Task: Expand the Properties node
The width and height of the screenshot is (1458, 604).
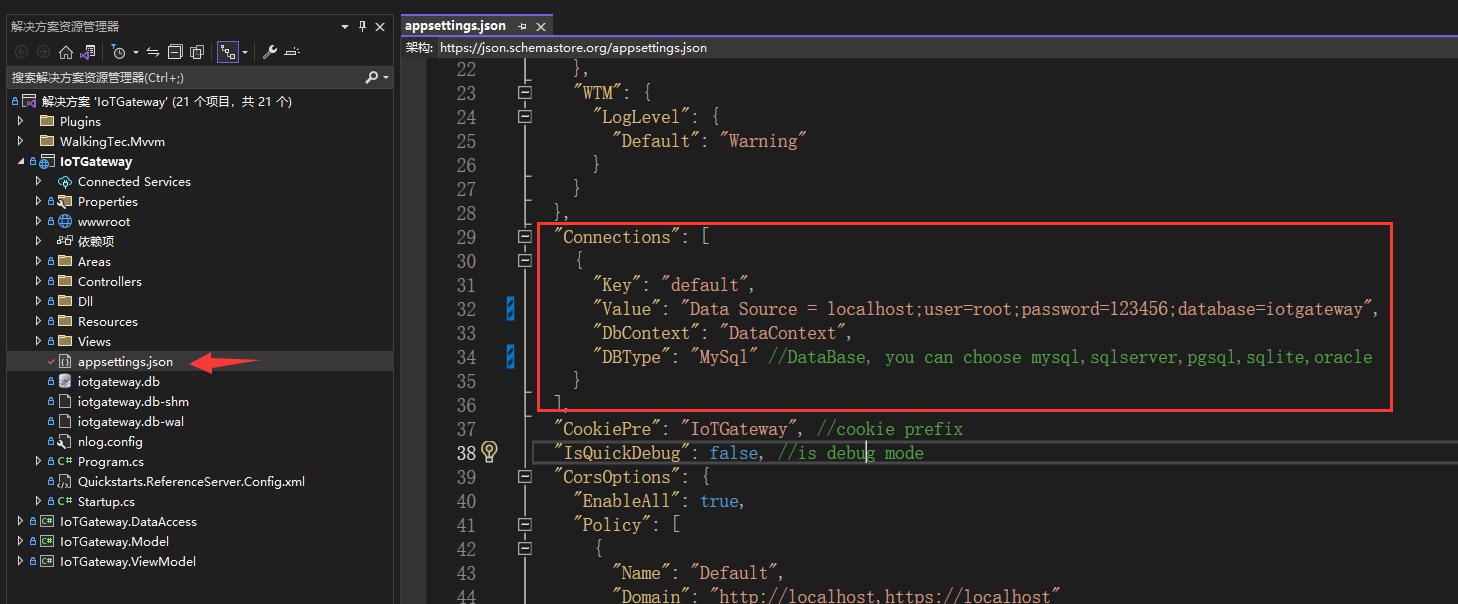Action: [x=39, y=201]
